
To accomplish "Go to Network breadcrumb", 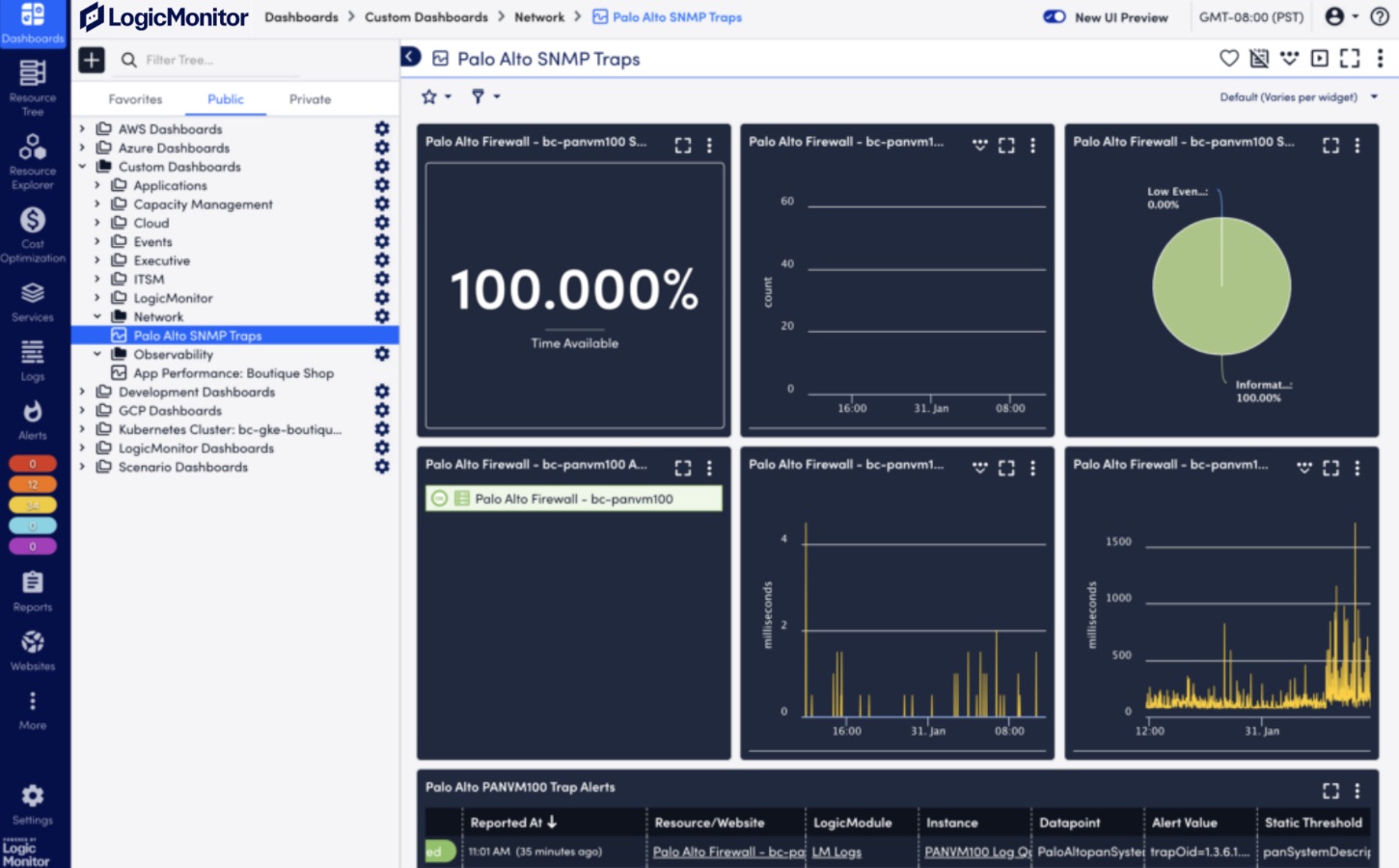I will [x=539, y=17].
